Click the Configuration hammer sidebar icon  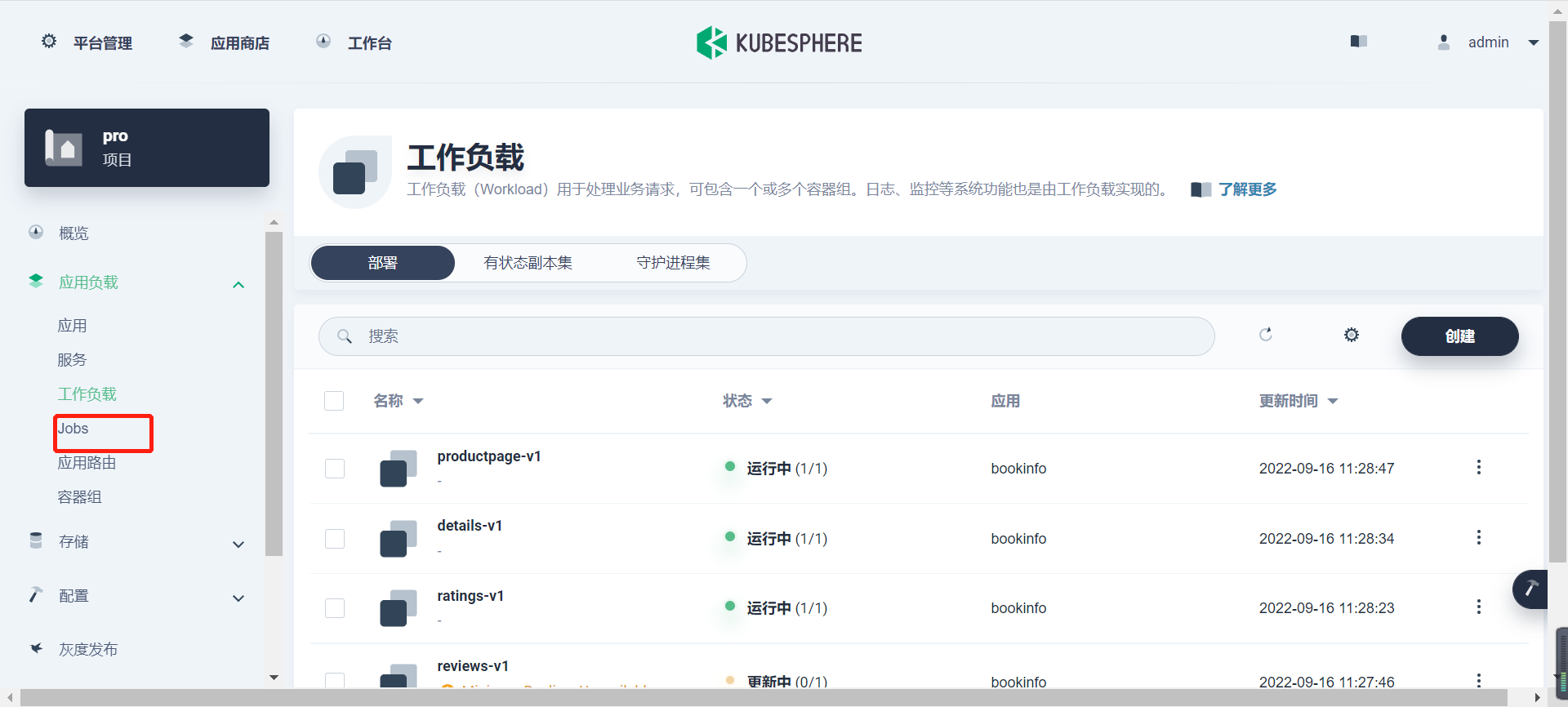[36, 594]
